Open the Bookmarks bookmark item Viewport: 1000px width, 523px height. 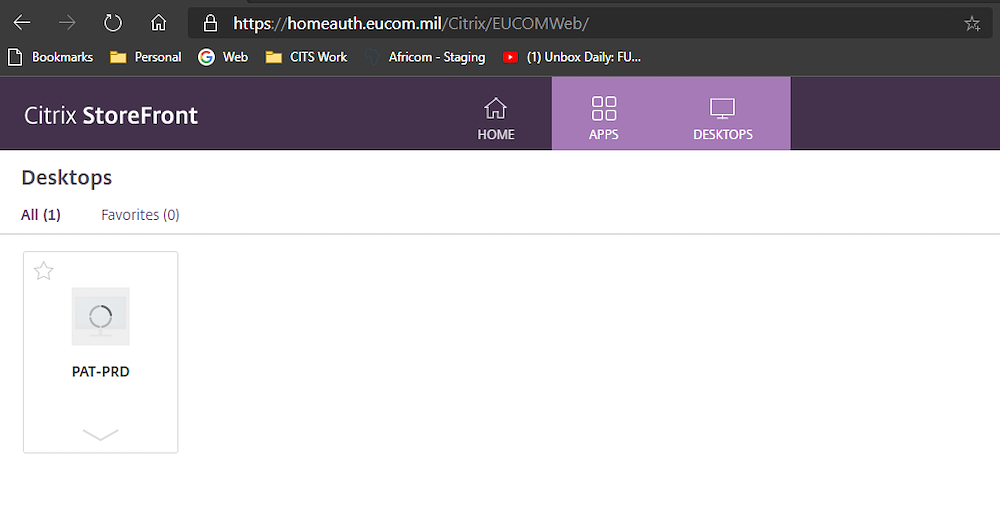(50, 57)
